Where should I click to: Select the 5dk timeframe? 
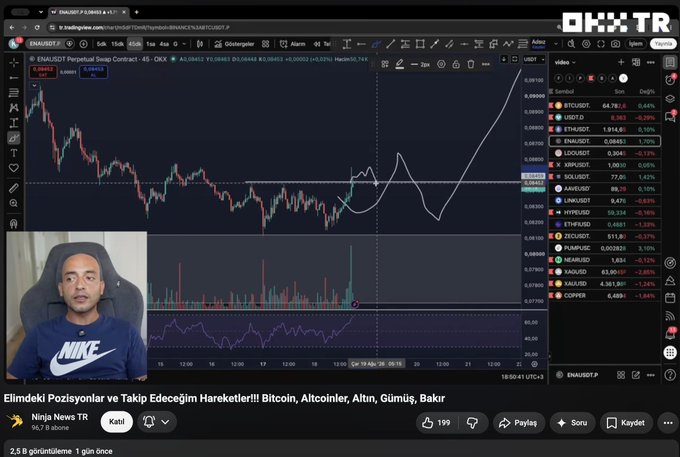(x=101, y=44)
